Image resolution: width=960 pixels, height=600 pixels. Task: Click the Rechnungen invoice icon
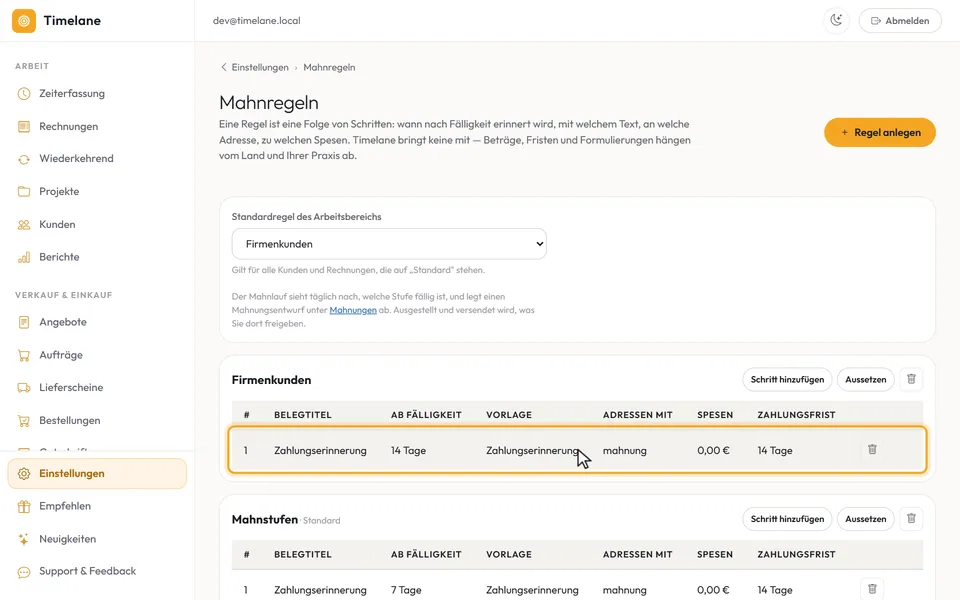pyautogui.click(x=24, y=126)
